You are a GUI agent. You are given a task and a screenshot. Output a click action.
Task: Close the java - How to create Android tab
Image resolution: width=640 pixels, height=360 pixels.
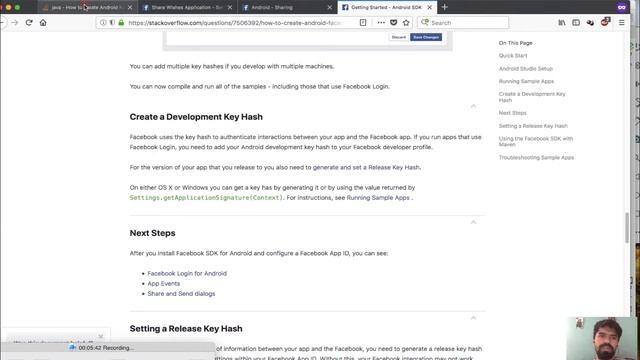click(x=130, y=7)
